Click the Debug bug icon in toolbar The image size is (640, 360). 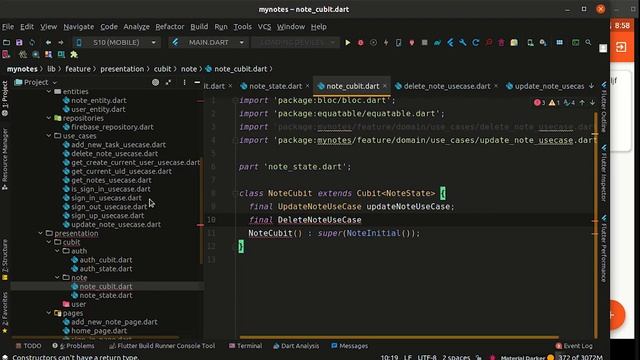[x=360, y=42]
